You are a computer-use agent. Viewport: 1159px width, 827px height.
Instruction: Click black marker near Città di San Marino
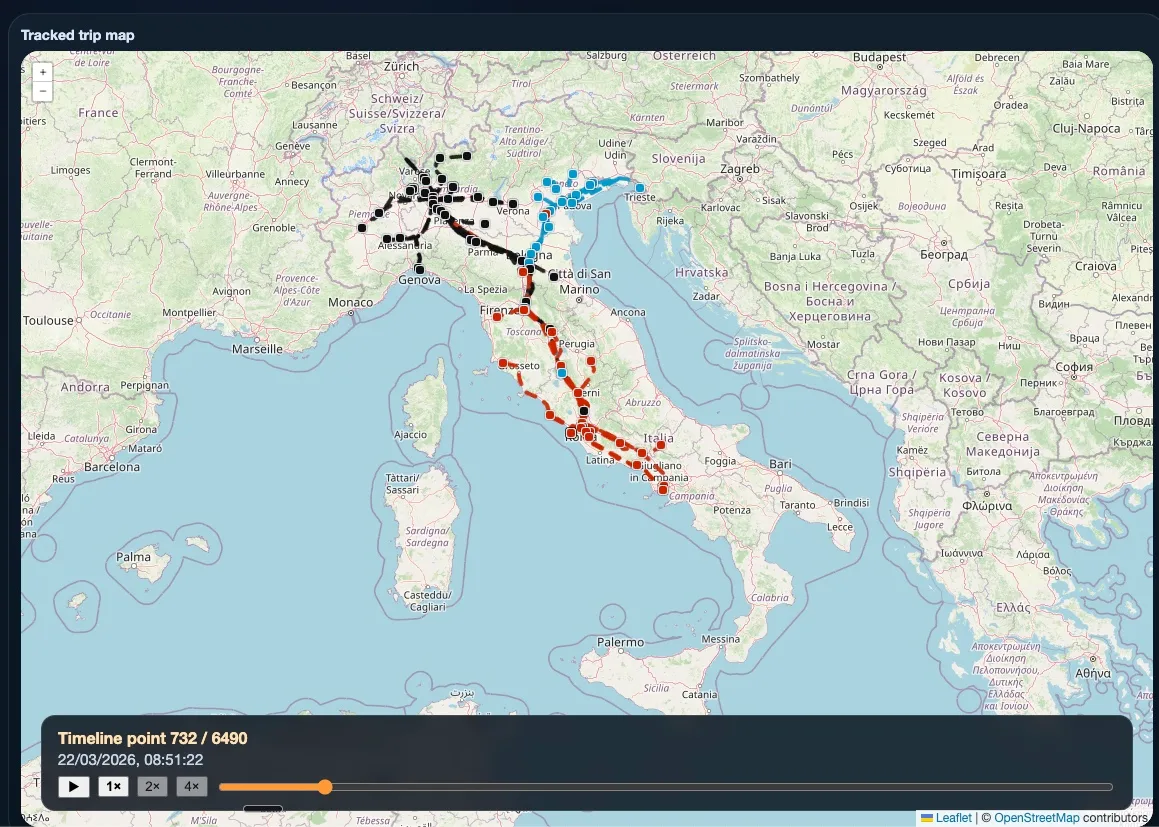[554, 275]
